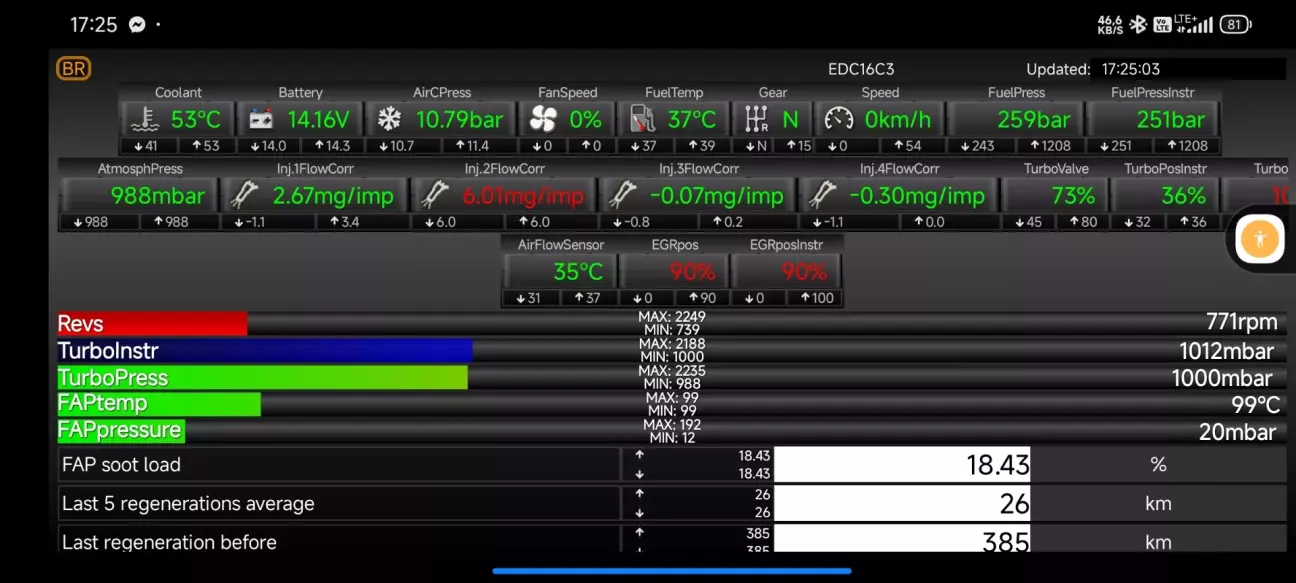Tap the battery level 81 indicator
Viewport: 1296px width, 583px height.
pos(1235,24)
